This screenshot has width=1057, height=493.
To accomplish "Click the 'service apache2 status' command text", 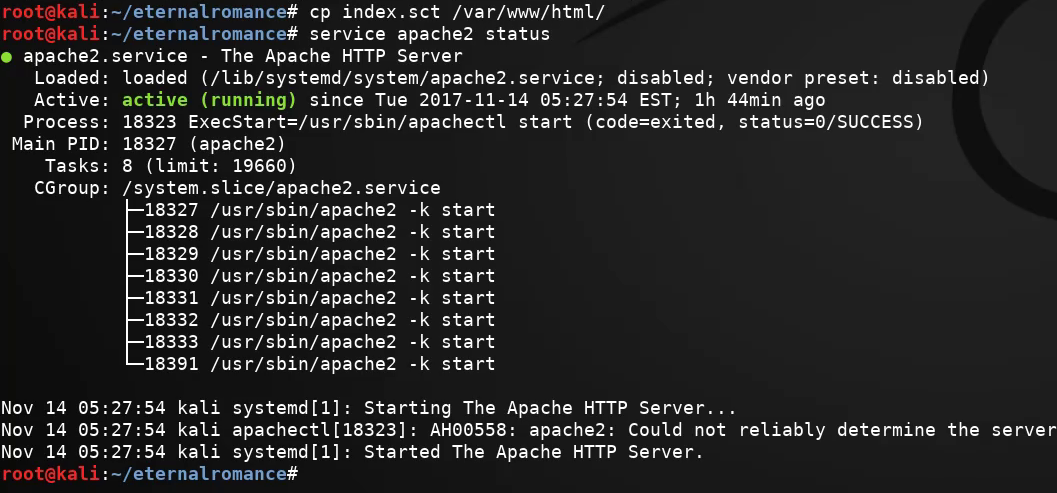I will [x=430, y=34].
